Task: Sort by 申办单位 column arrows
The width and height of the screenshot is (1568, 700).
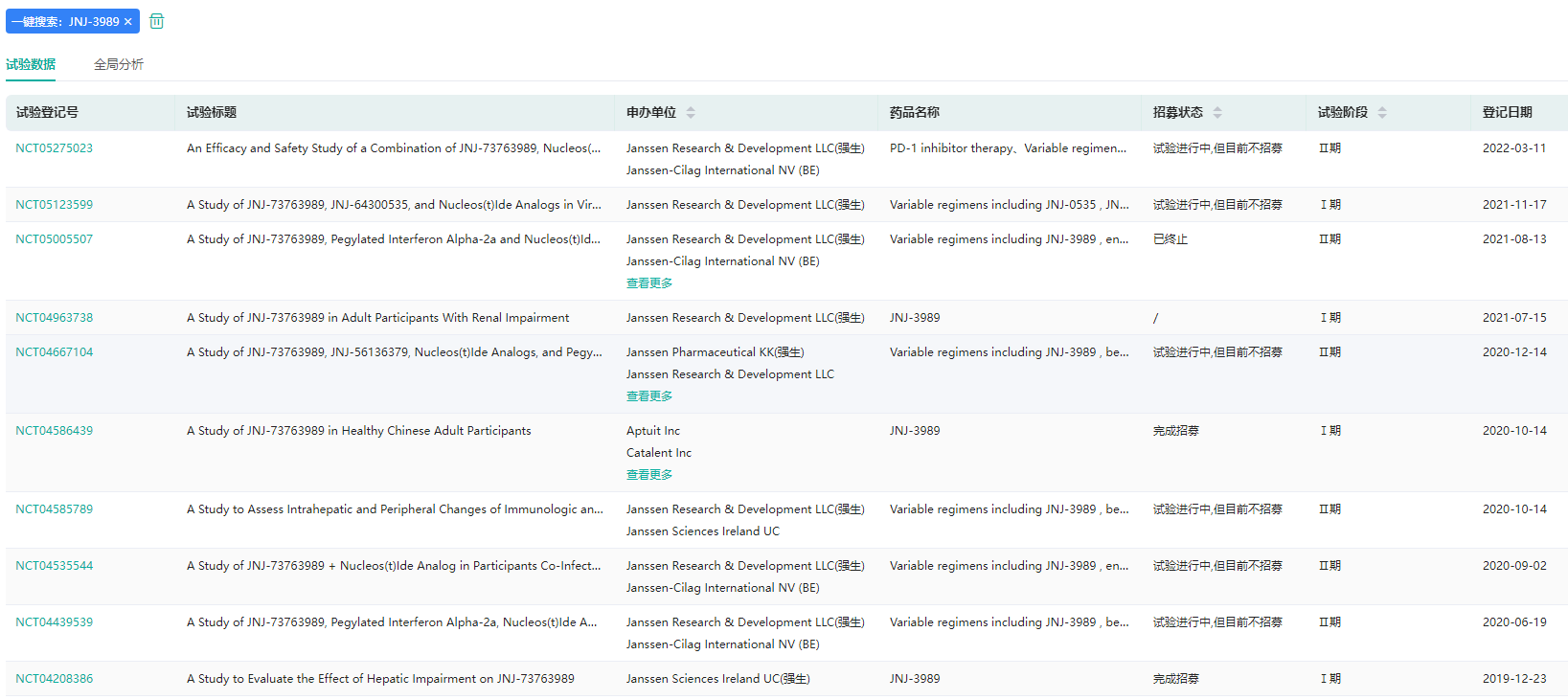Action: tap(691, 113)
